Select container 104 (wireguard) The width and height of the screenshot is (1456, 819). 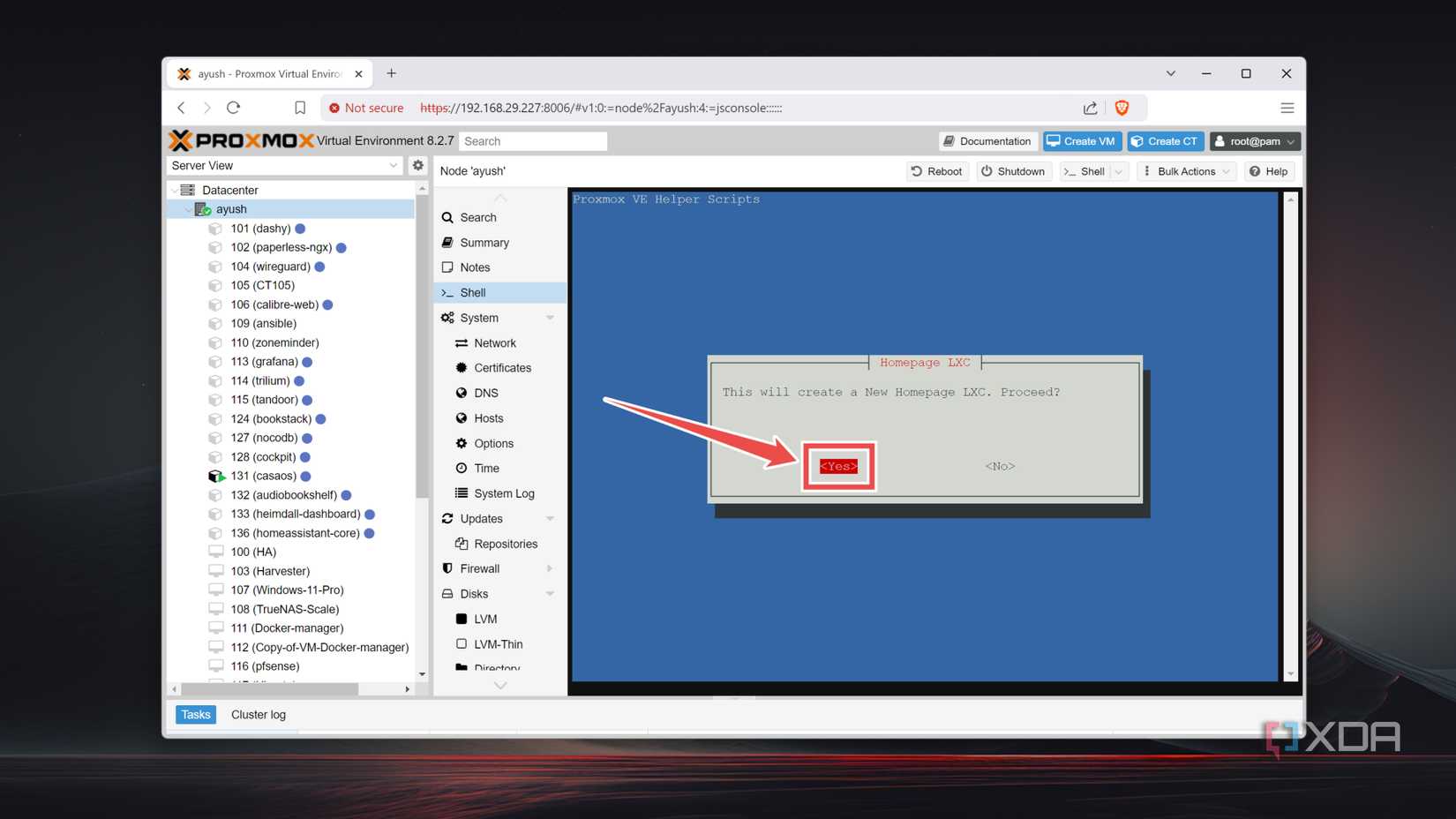click(x=270, y=267)
